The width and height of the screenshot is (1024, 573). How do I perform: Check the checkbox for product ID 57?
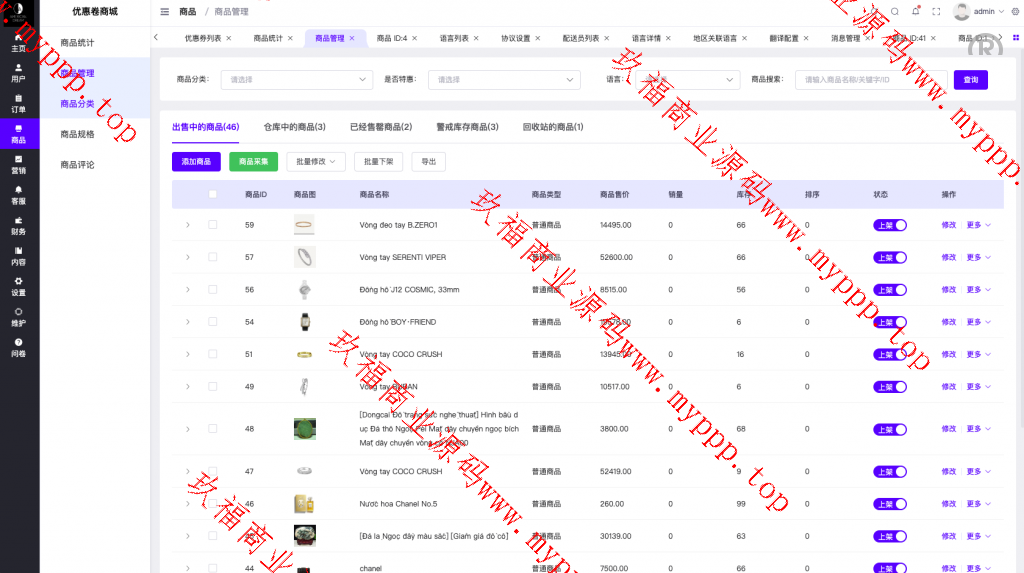pos(212,257)
